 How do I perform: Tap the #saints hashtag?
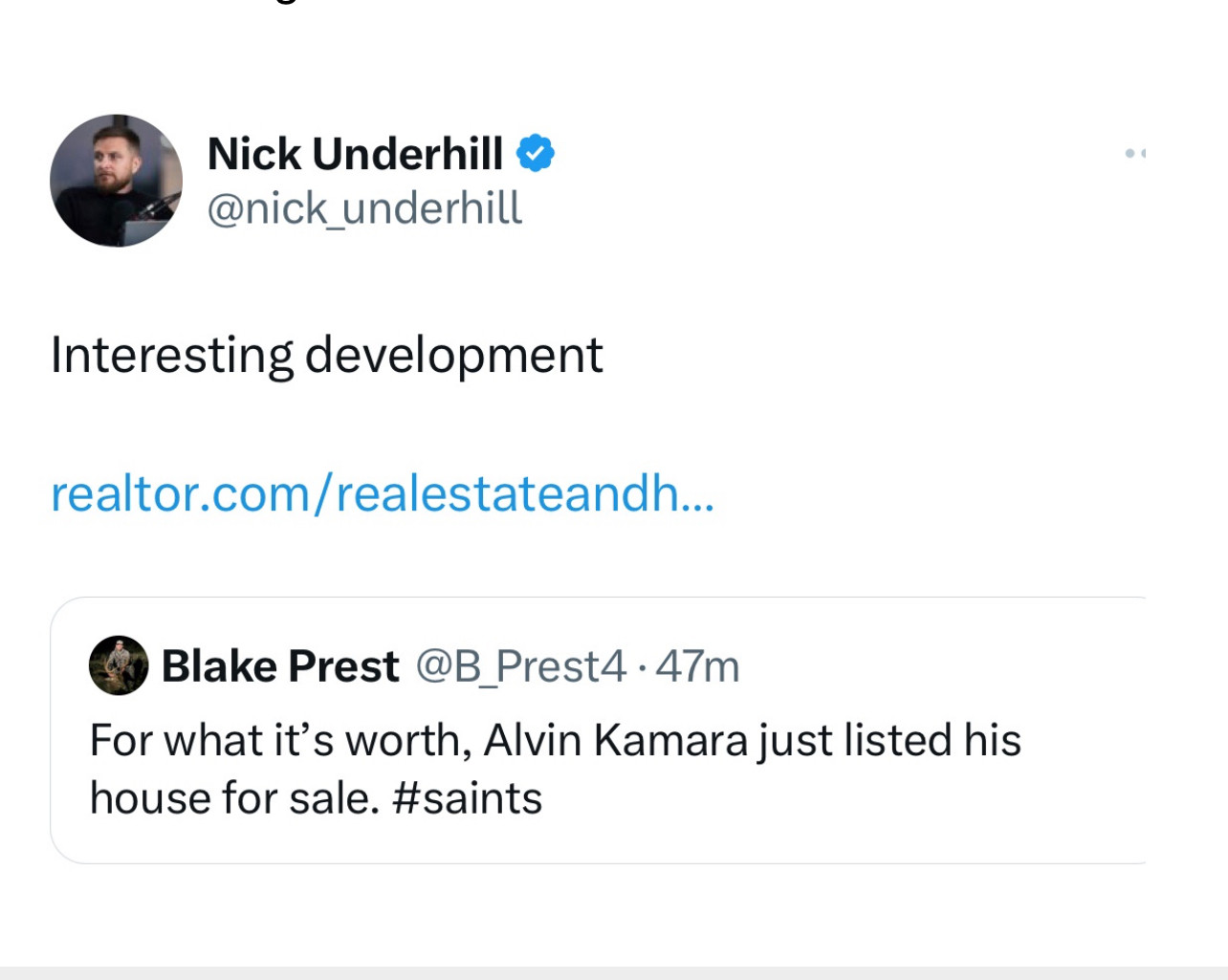(x=468, y=798)
